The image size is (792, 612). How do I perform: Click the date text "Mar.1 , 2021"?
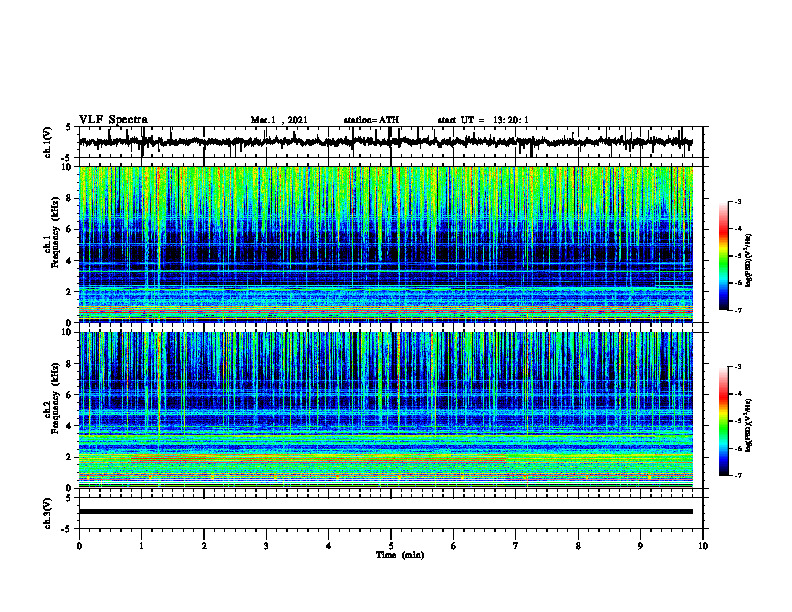click(279, 120)
